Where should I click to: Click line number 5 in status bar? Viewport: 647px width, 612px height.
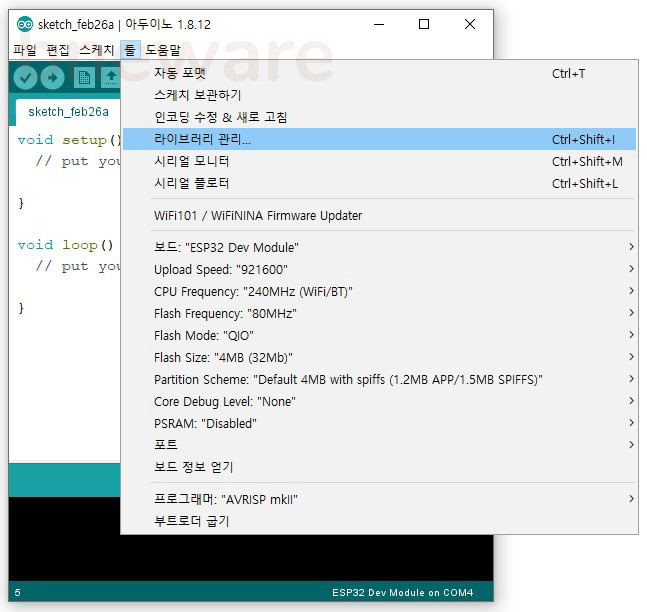pos(17,593)
